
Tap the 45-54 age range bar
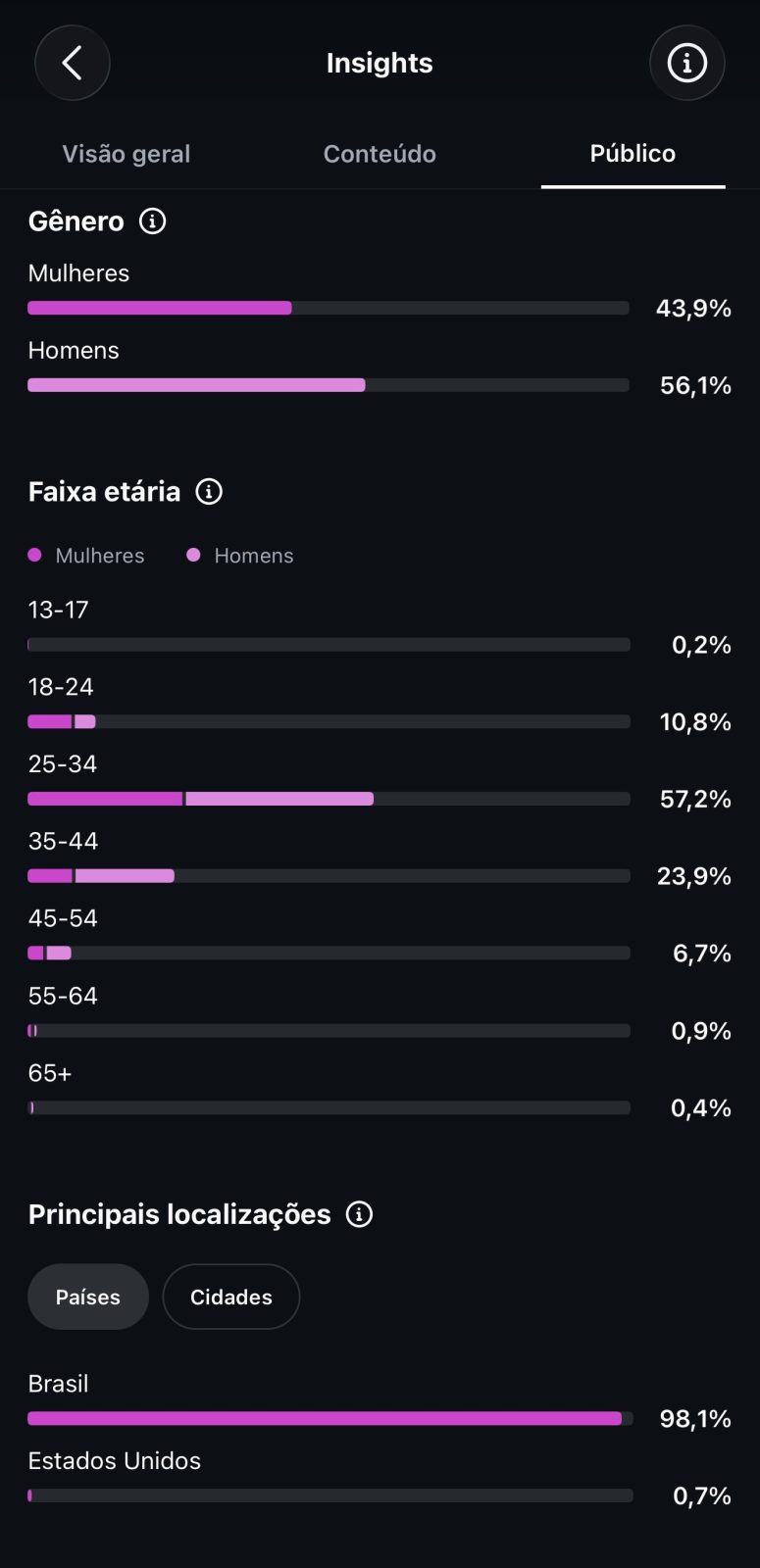329,953
